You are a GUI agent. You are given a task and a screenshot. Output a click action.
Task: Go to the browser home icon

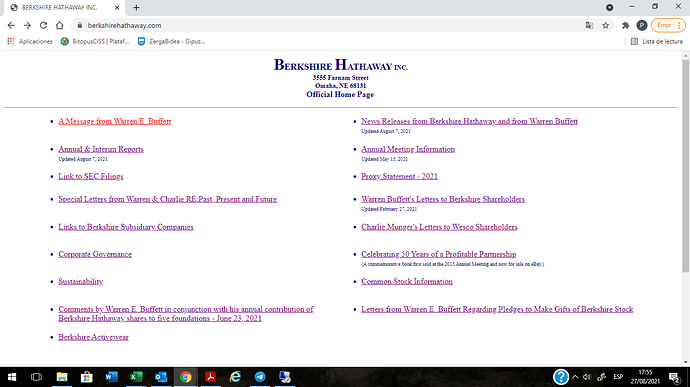(x=59, y=26)
